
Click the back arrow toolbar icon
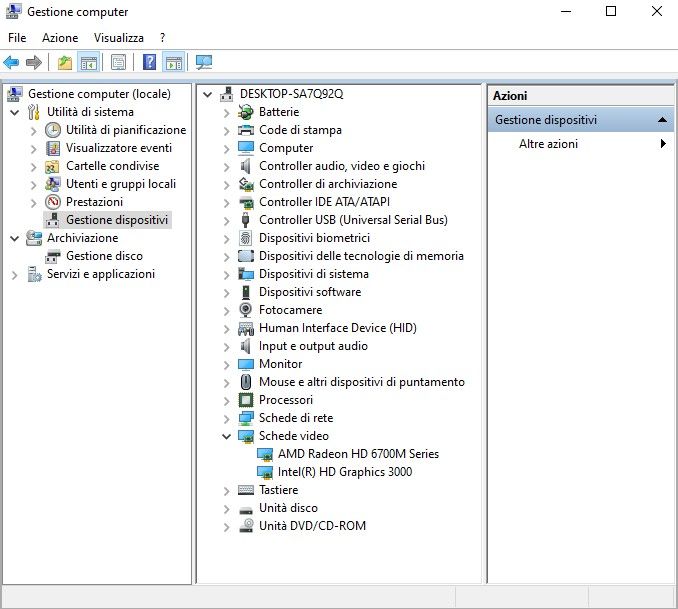pos(12,62)
